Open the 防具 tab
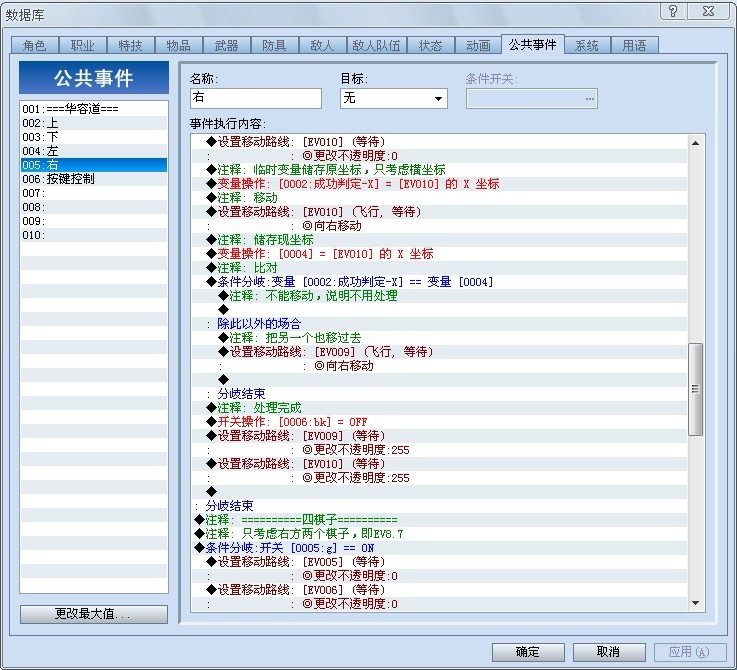 coord(274,46)
